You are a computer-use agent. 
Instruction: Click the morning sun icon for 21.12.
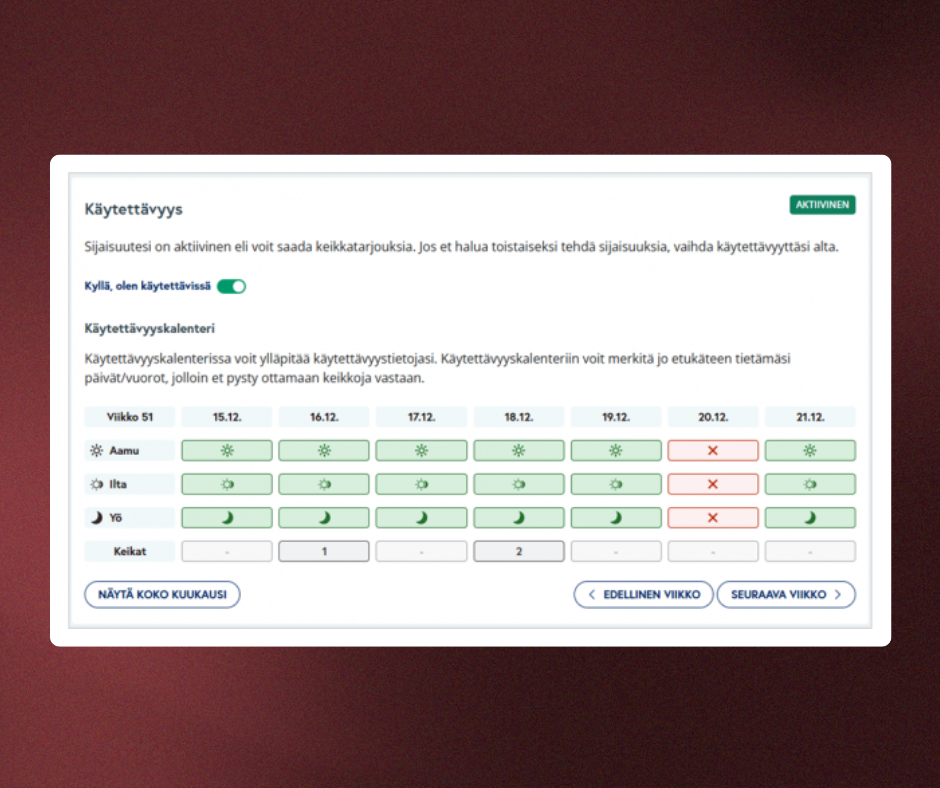810,451
